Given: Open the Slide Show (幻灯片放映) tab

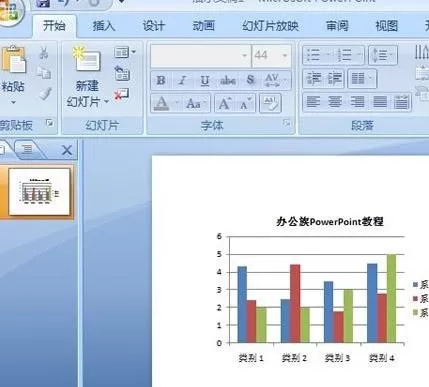Looking at the screenshot, I should tap(270, 26).
